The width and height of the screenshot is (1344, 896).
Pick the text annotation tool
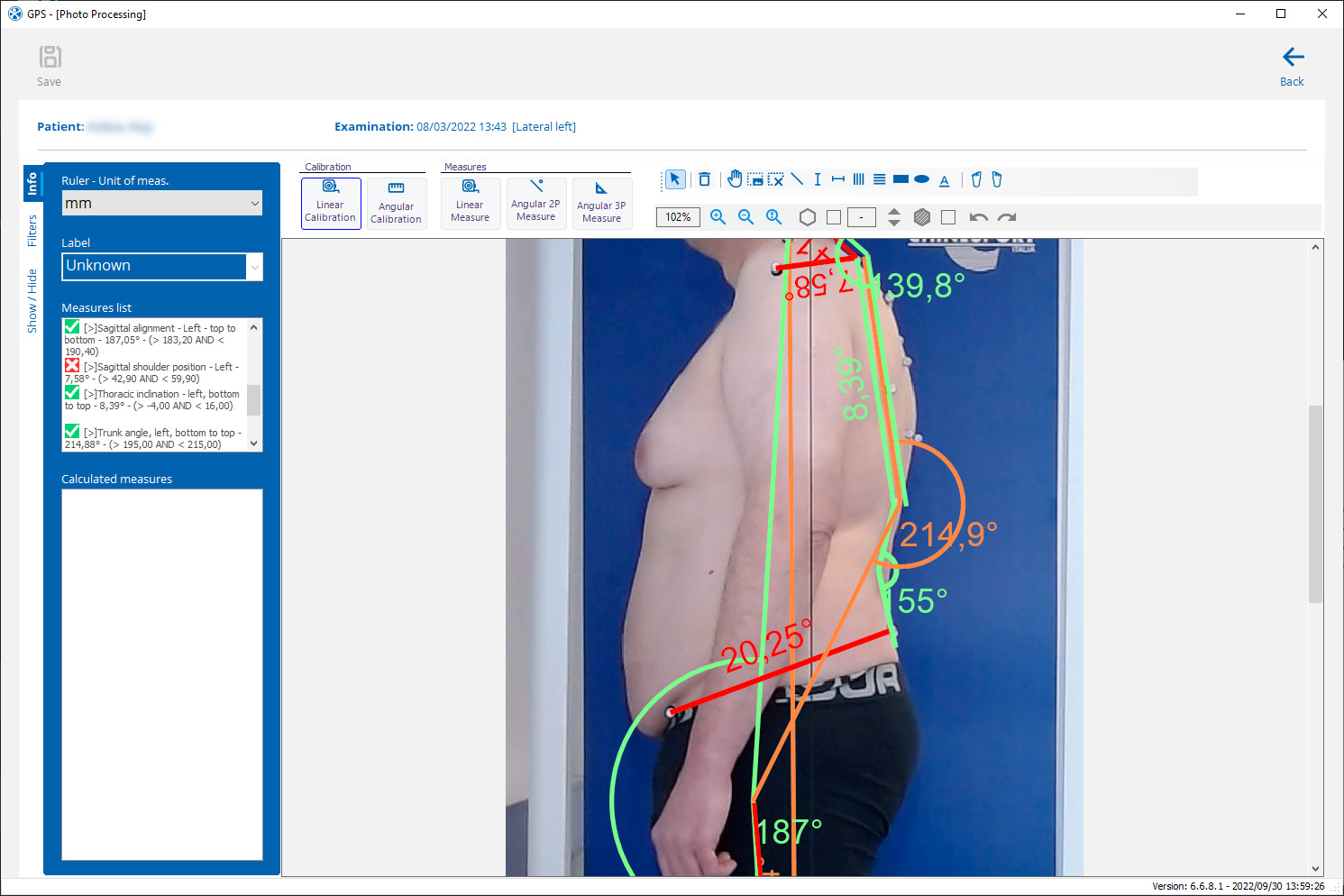coord(944,180)
